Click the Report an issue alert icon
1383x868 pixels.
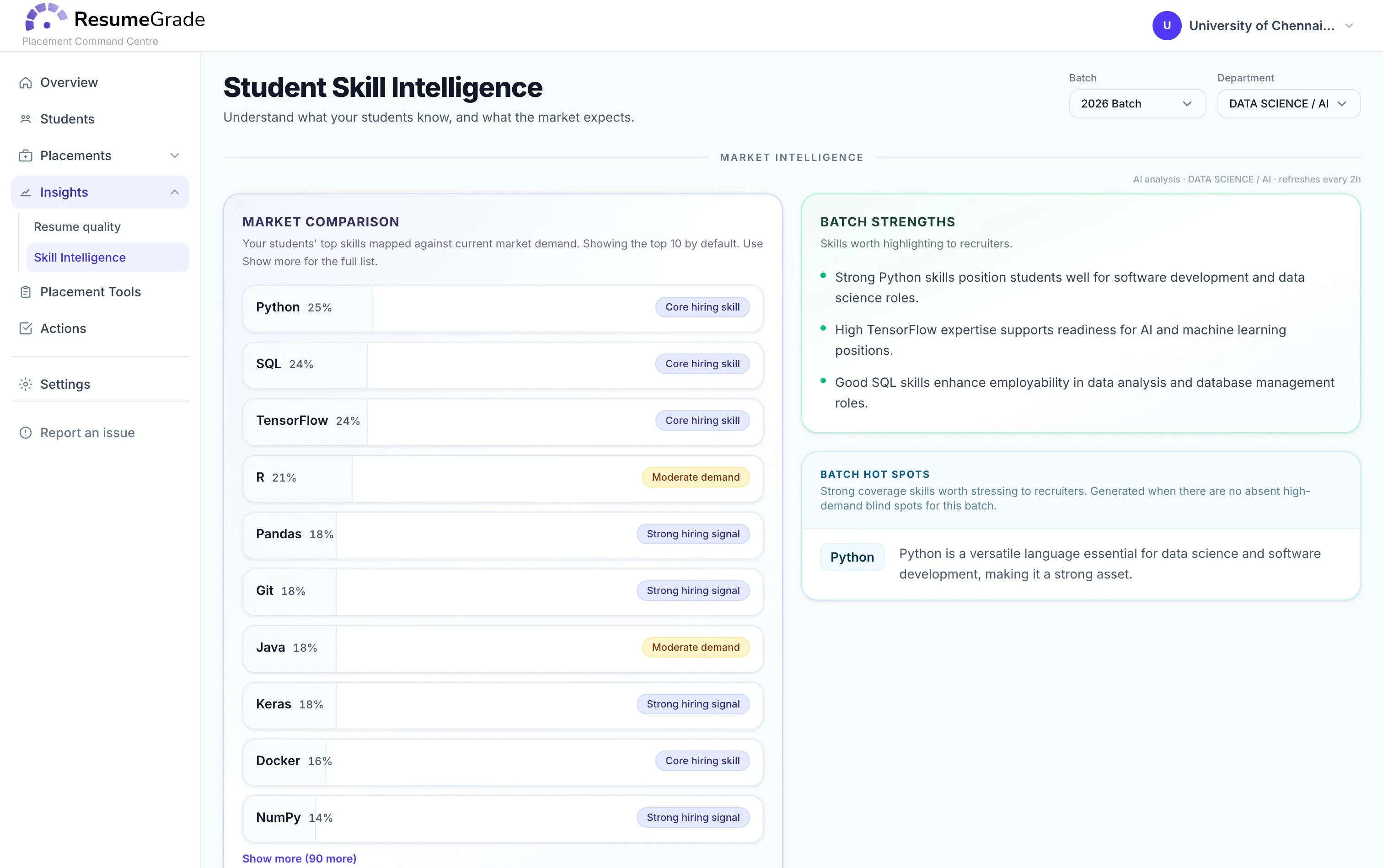coord(25,433)
